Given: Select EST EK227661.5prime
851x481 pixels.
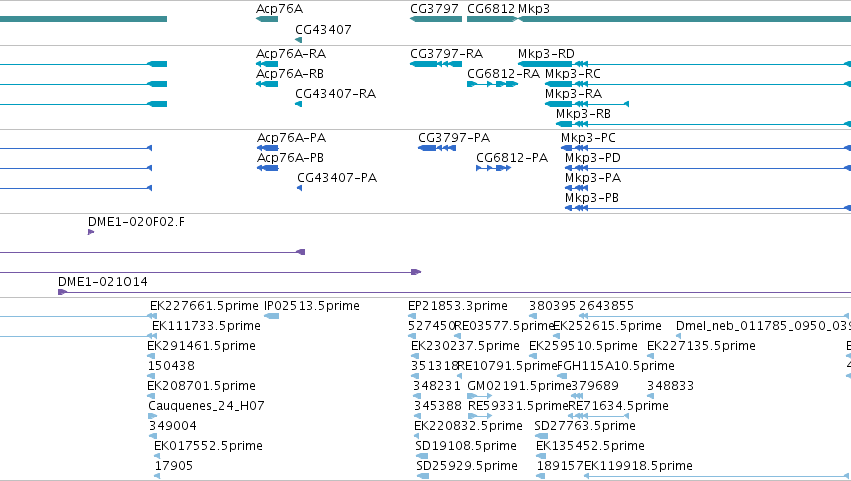Looking at the screenshot, I should point(204,306).
